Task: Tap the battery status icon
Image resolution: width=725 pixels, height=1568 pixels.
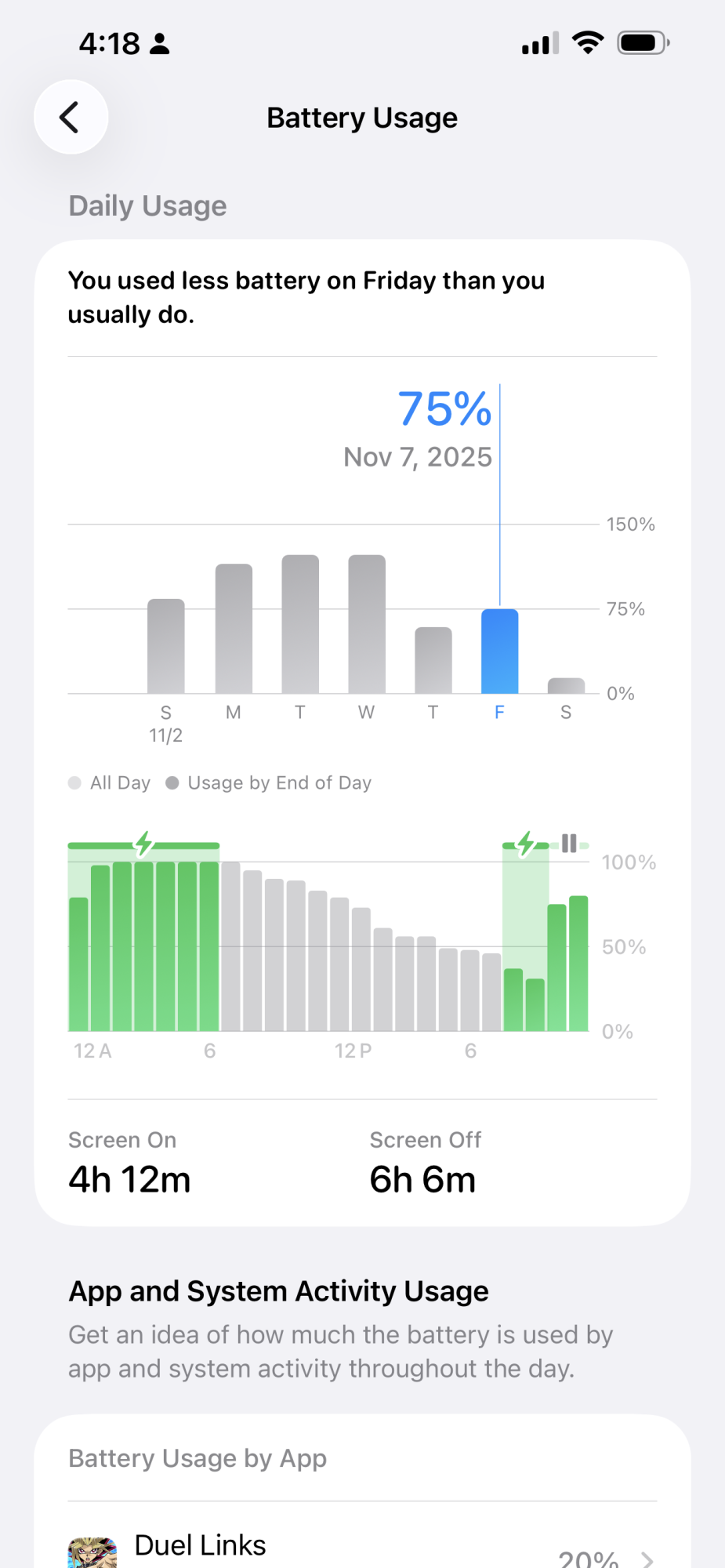Action: point(643,42)
